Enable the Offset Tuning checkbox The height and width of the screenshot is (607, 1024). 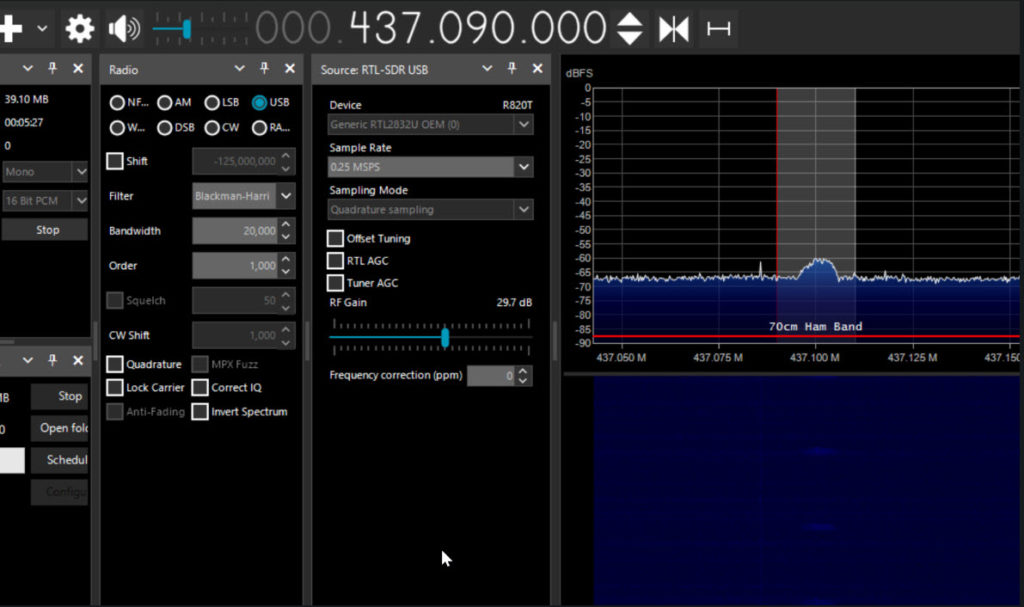click(x=336, y=238)
